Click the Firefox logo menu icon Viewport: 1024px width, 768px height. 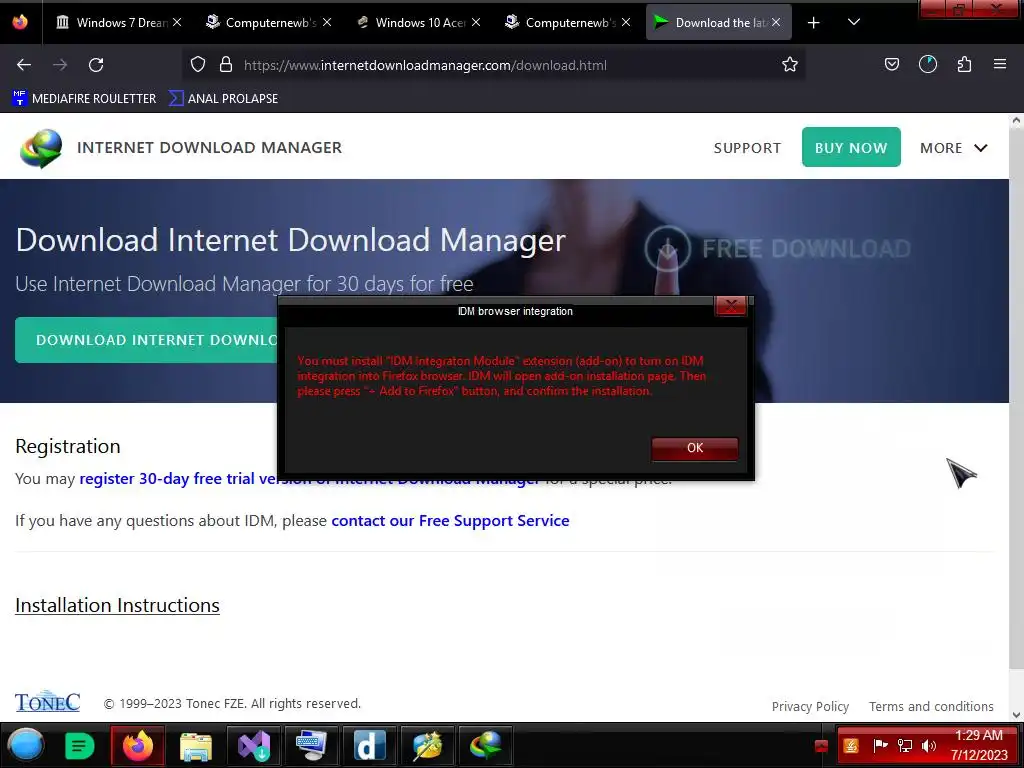tap(20, 22)
